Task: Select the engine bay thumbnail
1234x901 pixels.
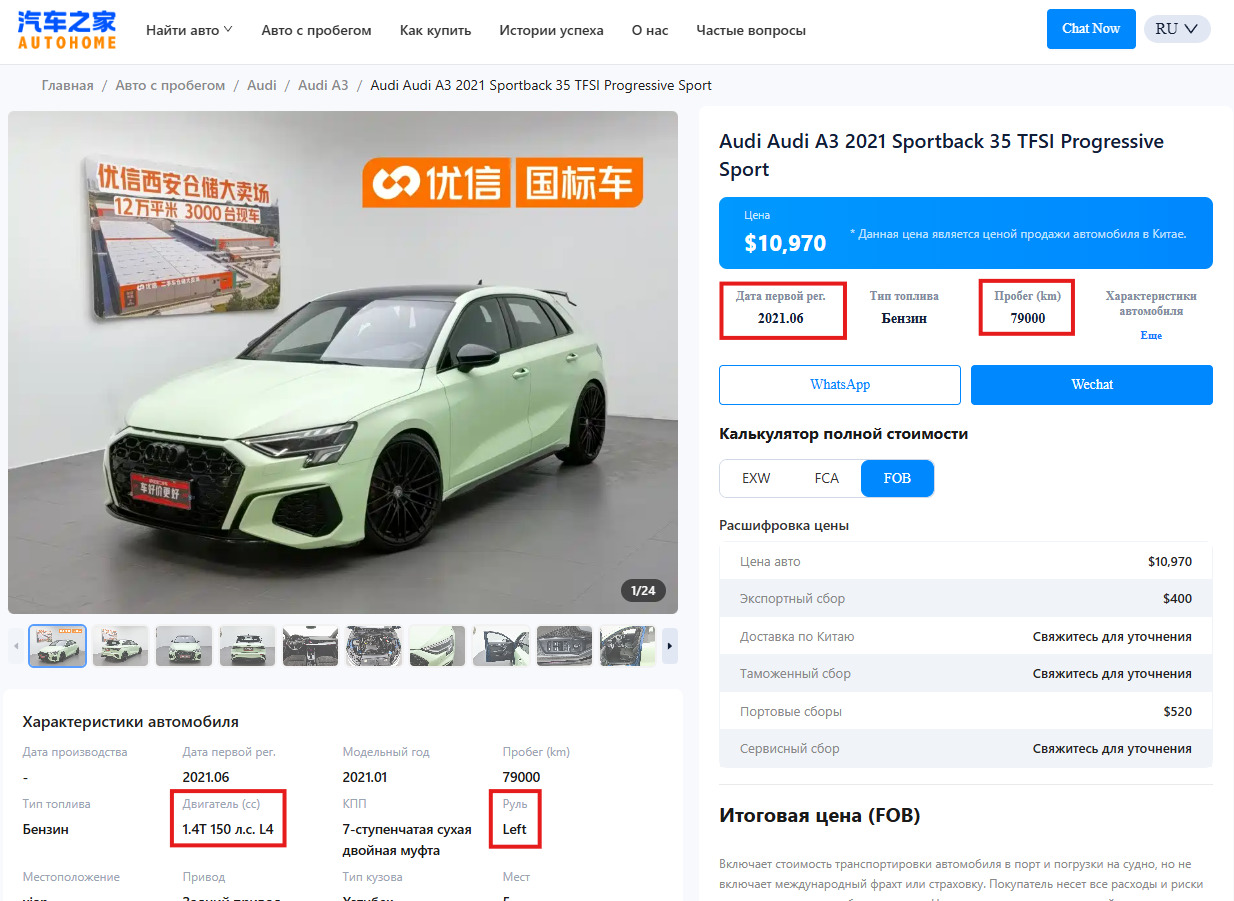Action: [x=374, y=646]
